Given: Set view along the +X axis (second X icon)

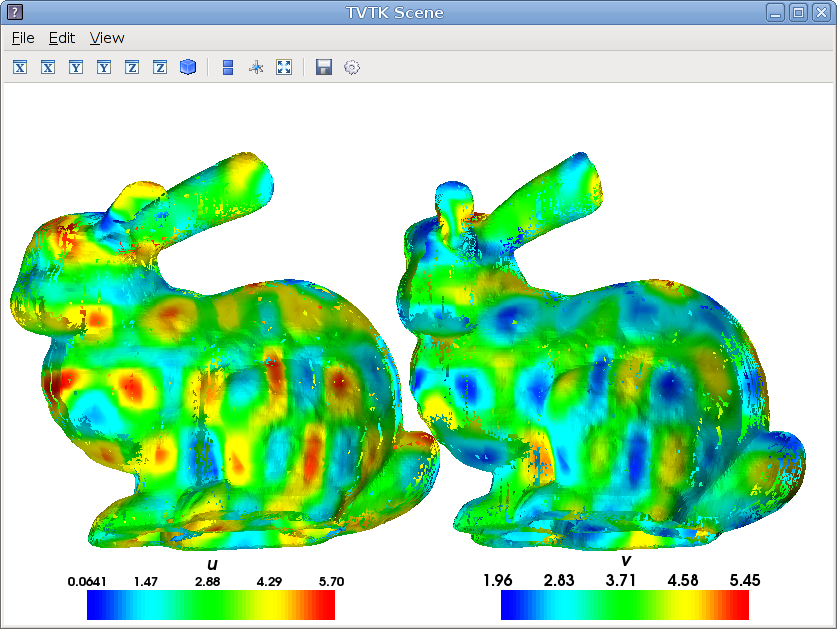Looking at the screenshot, I should [x=47, y=67].
